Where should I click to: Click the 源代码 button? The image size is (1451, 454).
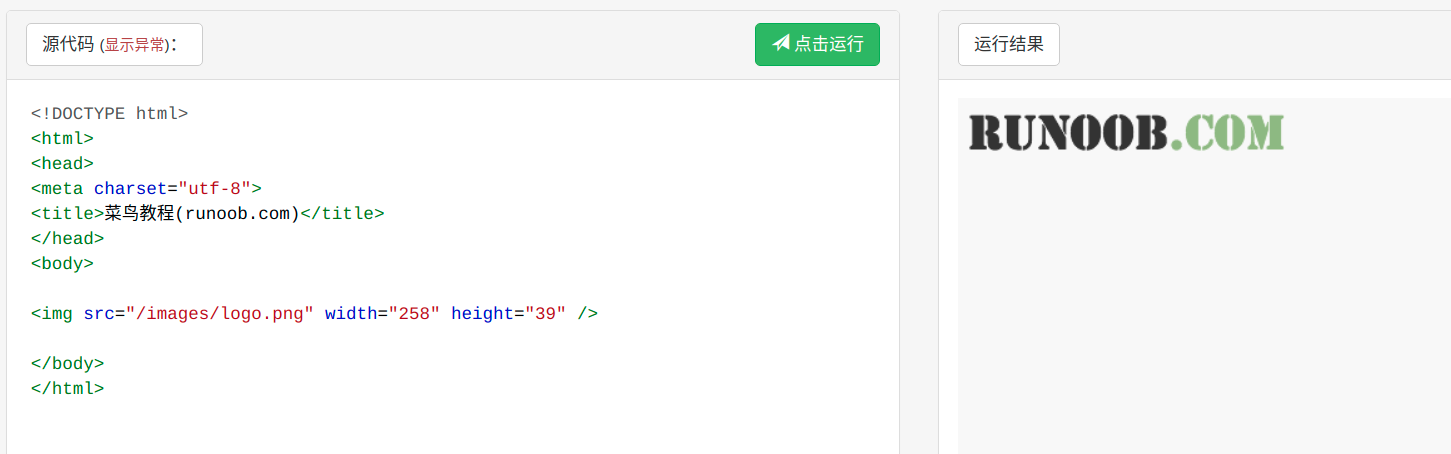point(68,45)
